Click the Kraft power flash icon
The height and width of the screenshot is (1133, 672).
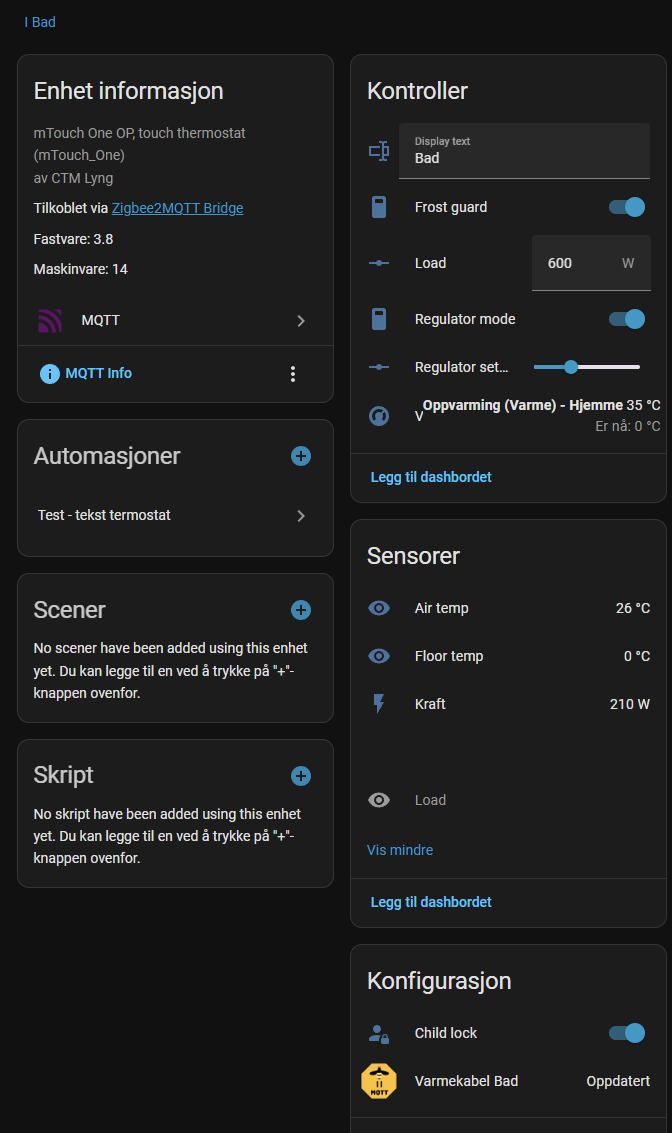tap(379, 704)
